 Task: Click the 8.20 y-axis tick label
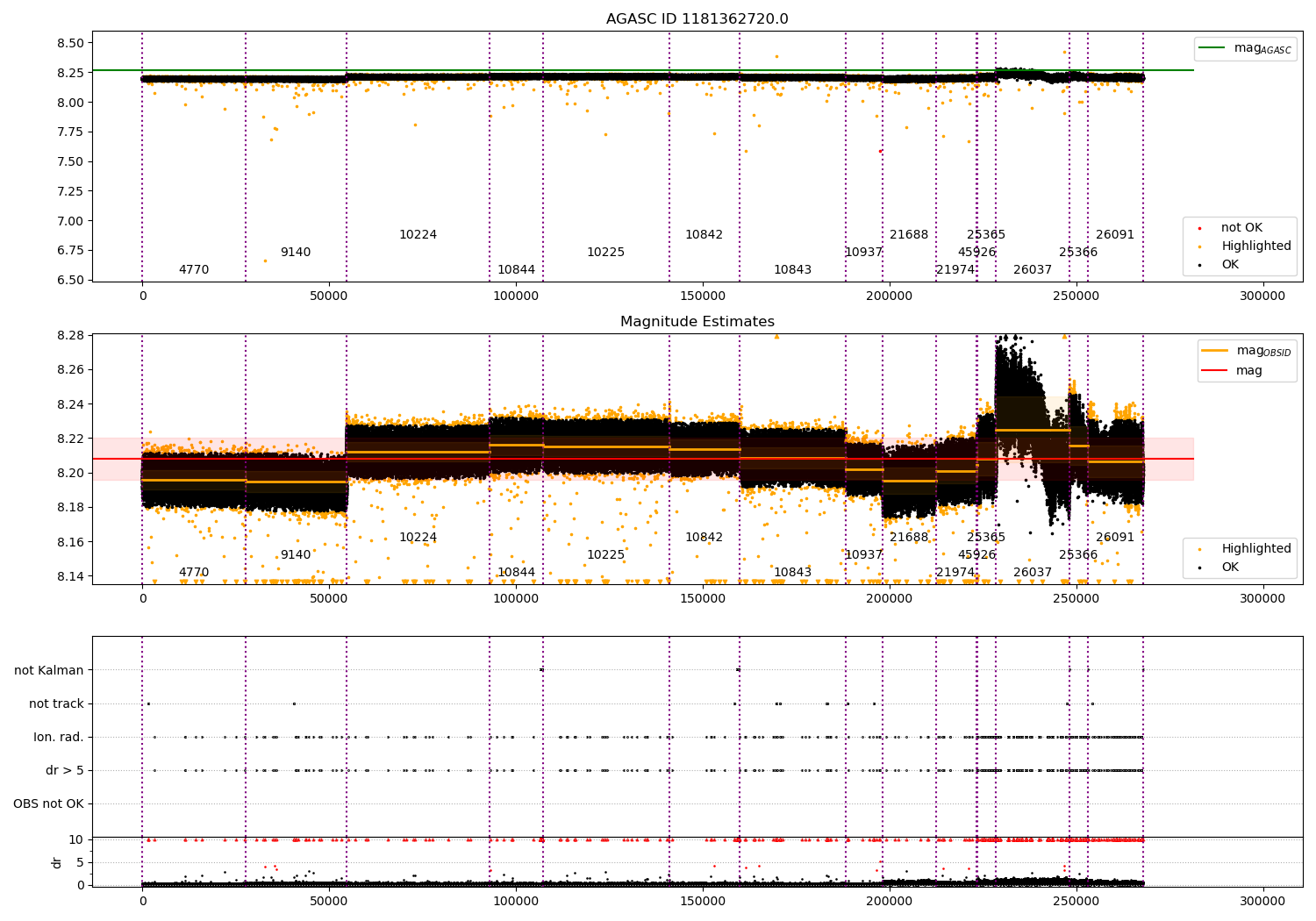point(70,474)
